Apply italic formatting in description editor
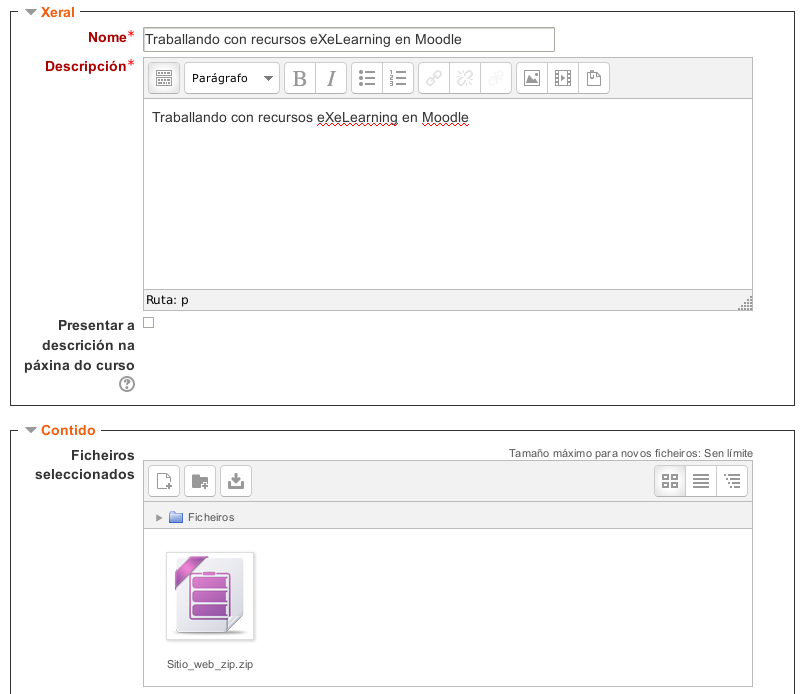Viewport: 804px width, 694px height. 330,78
